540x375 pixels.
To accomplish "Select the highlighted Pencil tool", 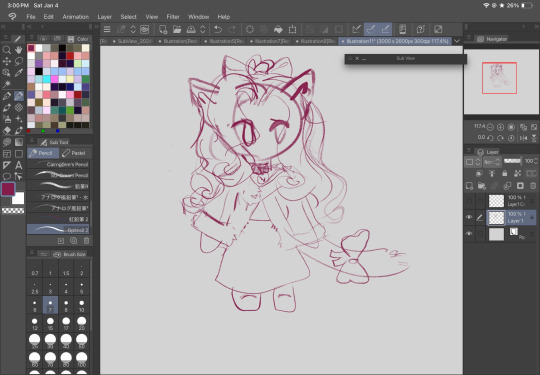I will point(19,96).
